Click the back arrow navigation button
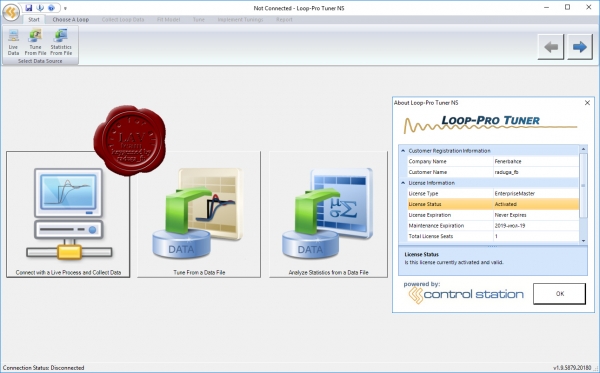Viewport: 600px width, 373px height. coord(551,47)
